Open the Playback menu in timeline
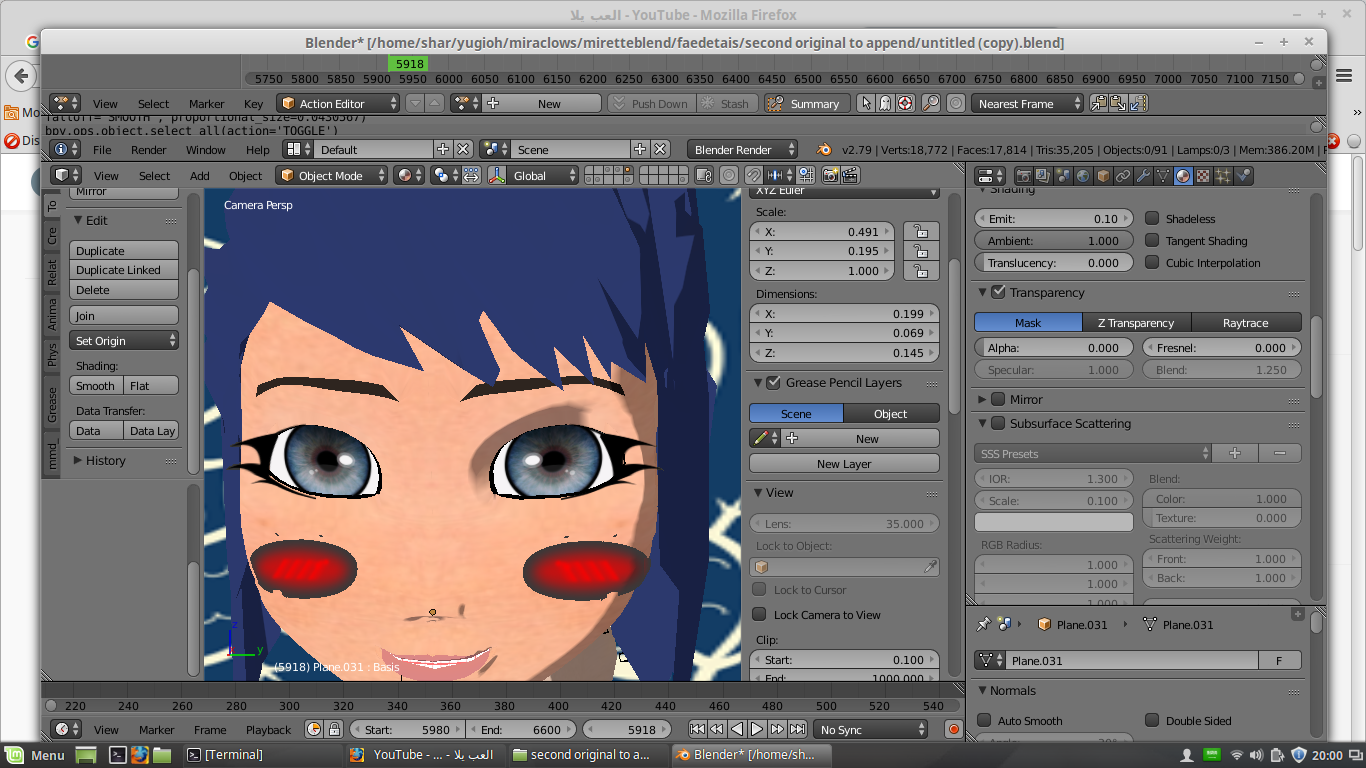This screenshot has width=1366, height=768. click(268, 730)
